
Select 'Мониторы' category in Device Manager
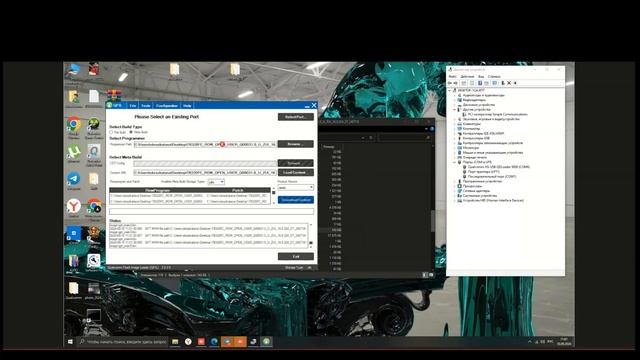(x=471, y=148)
